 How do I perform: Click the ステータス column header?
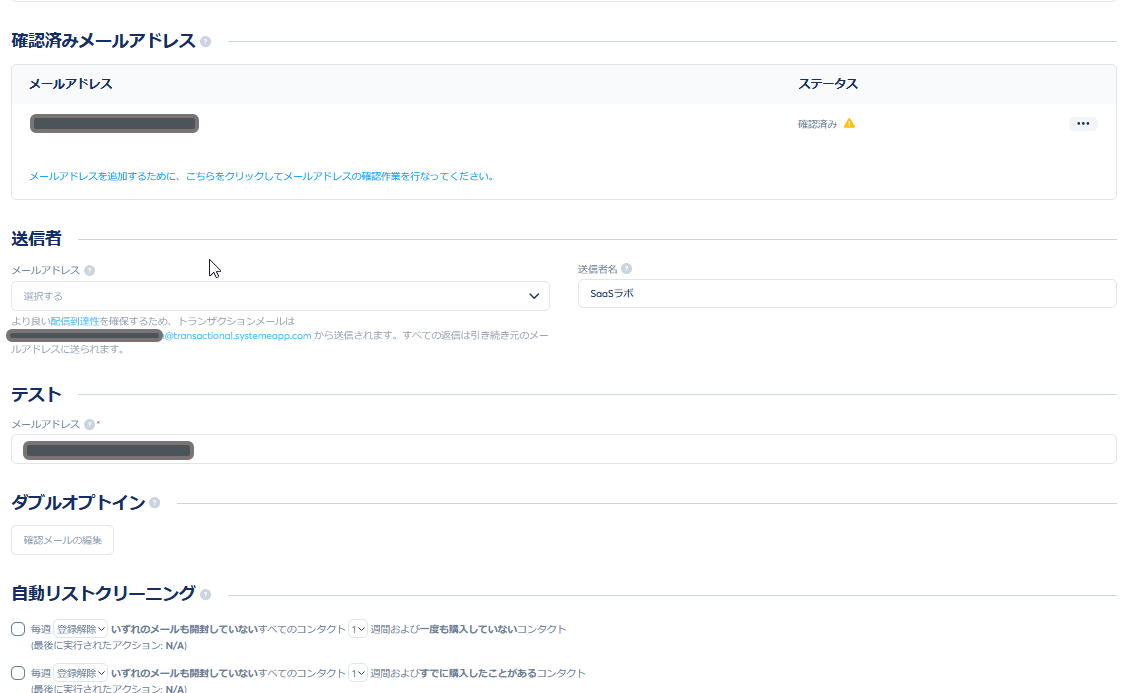[828, 84]
